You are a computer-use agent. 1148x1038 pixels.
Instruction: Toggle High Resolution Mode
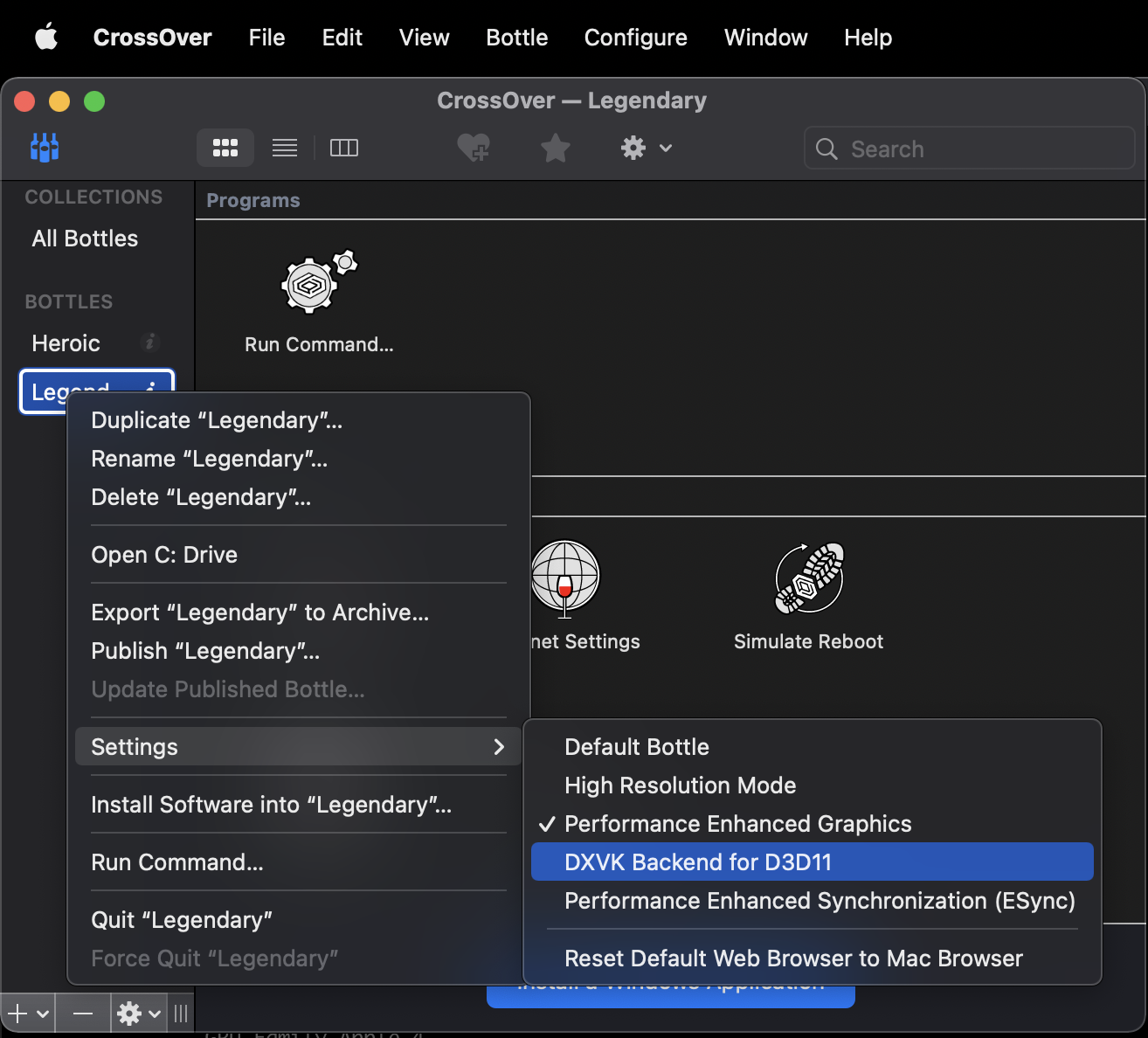pyautogui.click(x=813, y=785)
